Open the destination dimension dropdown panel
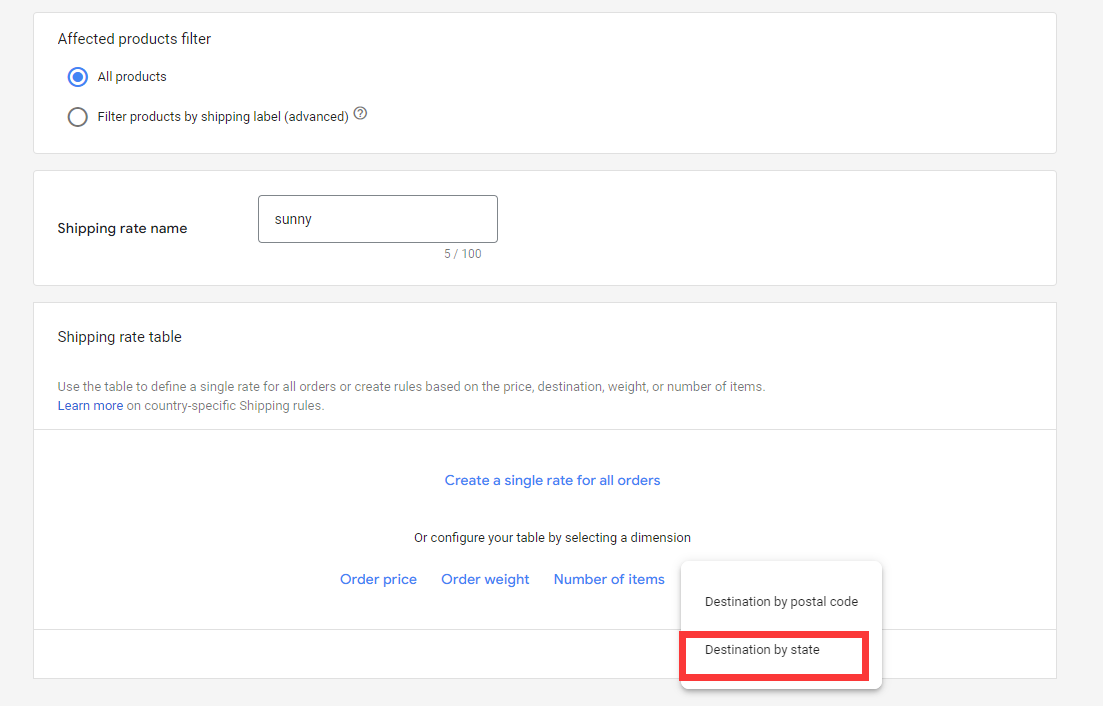 [781, 624]
